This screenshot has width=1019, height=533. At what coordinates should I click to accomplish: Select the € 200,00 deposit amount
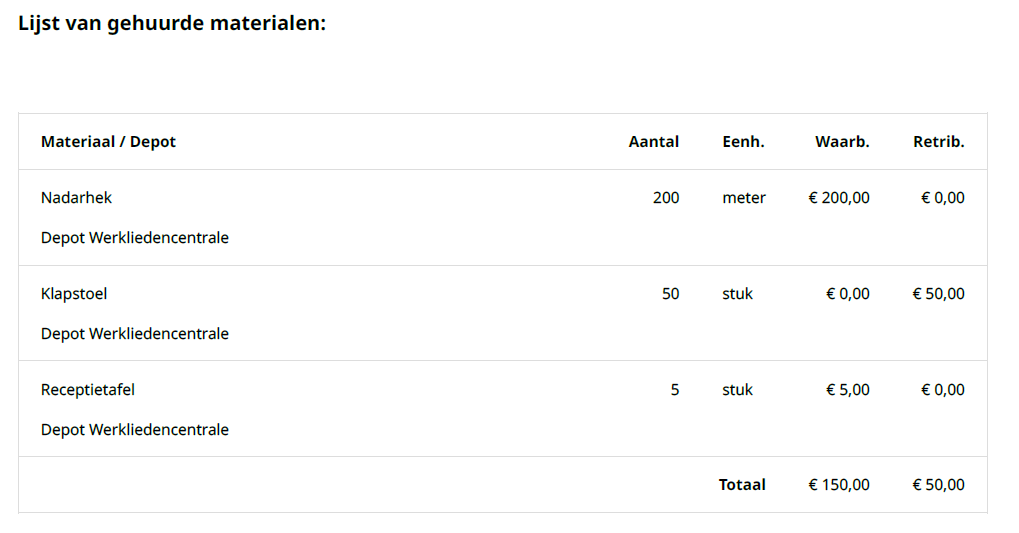pyautogui.click(x=839, y=198)
